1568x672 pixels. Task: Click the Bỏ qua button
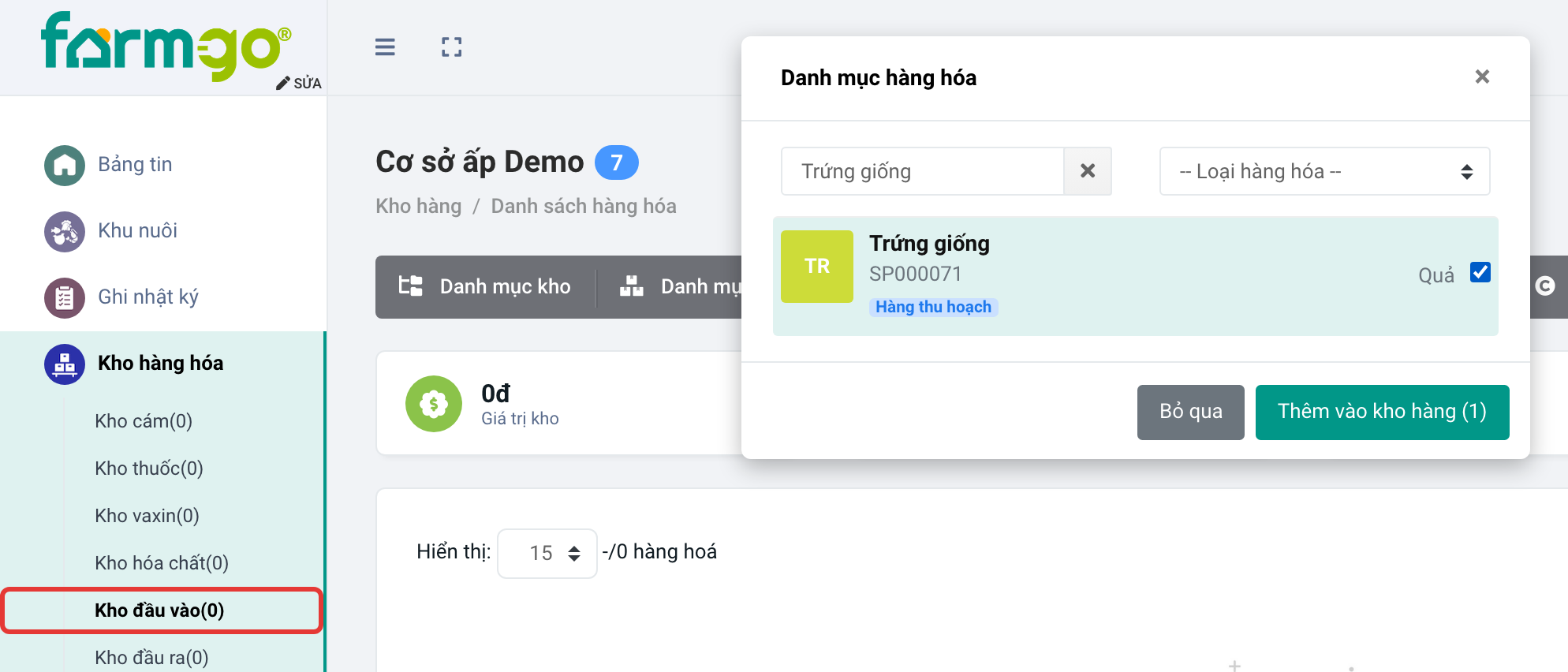tap(1191, 412)
